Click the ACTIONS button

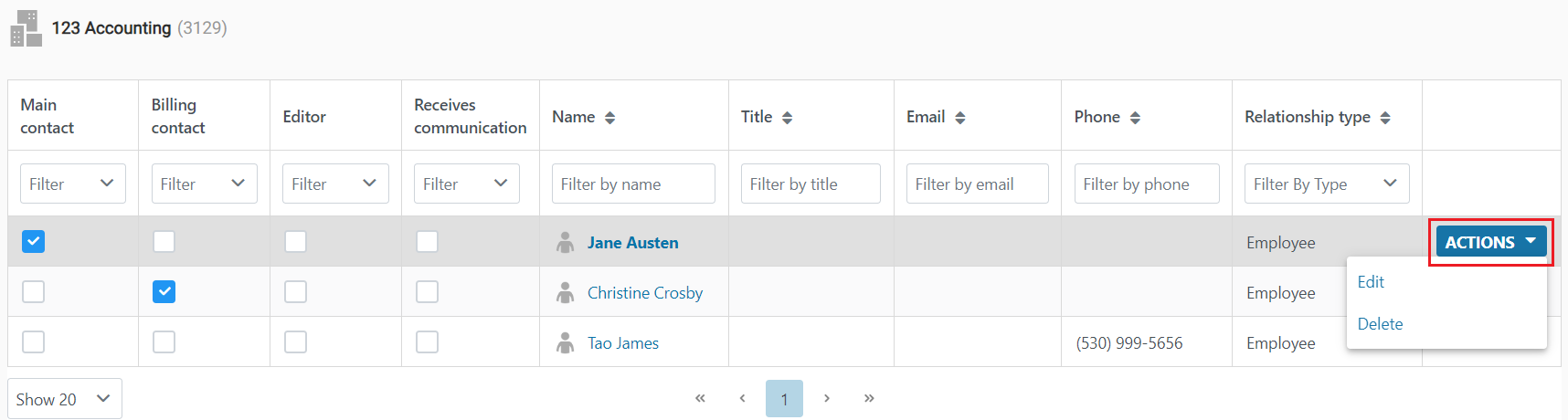1491,242
